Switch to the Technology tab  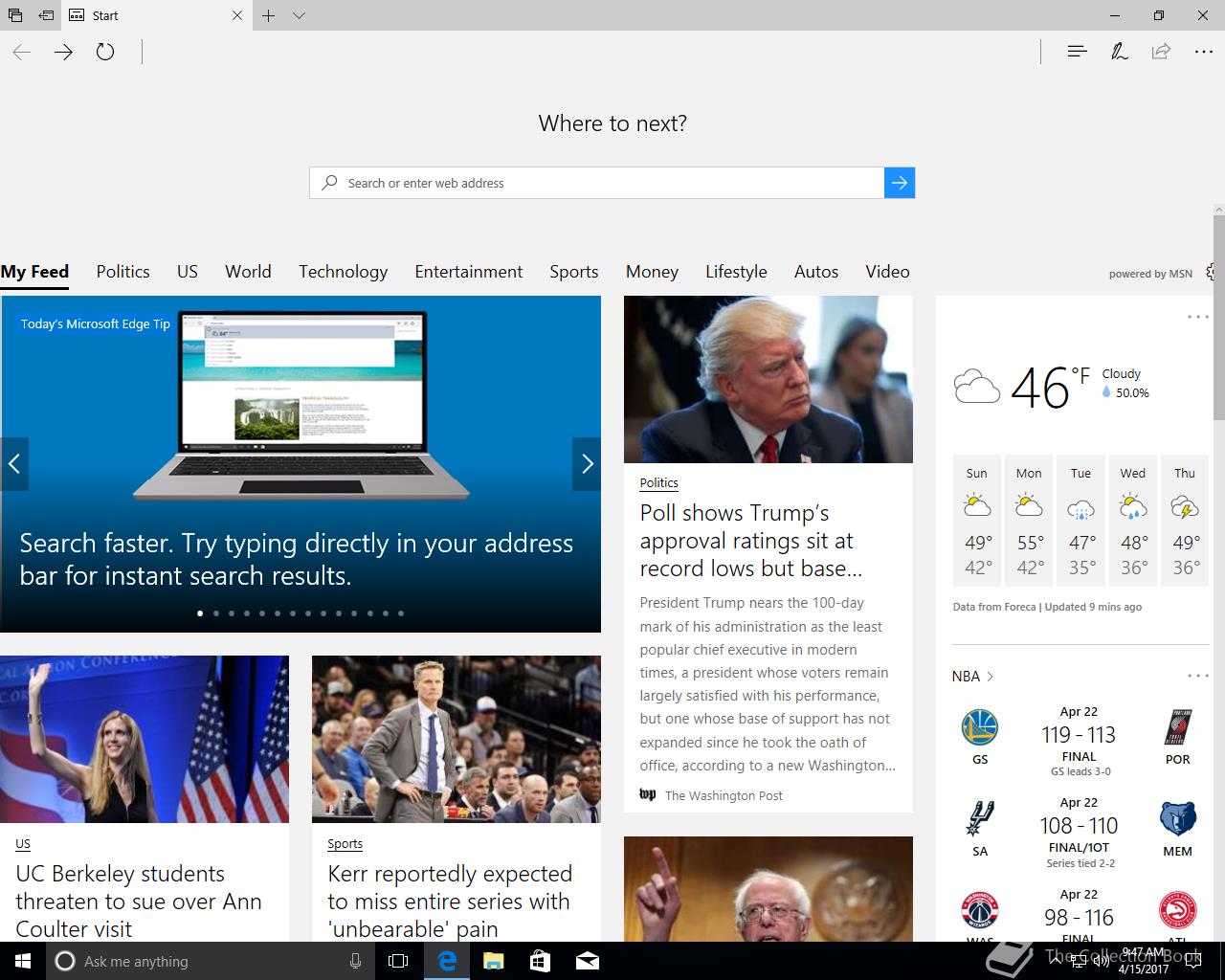343,272
